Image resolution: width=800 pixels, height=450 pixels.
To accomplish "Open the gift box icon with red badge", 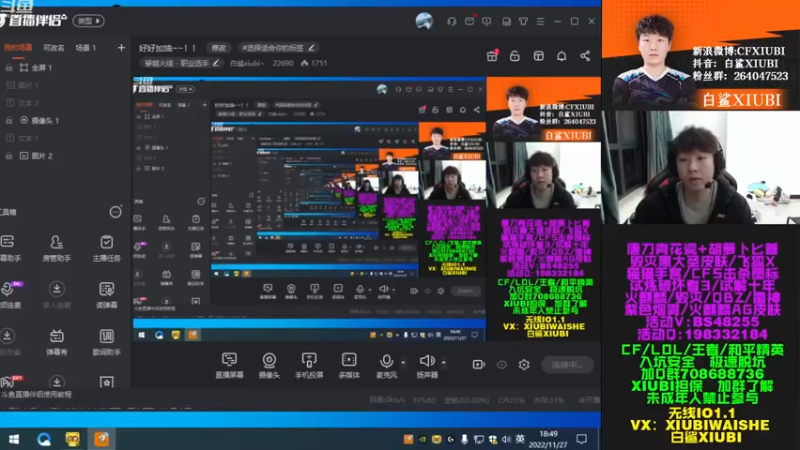I will (492, 56).
